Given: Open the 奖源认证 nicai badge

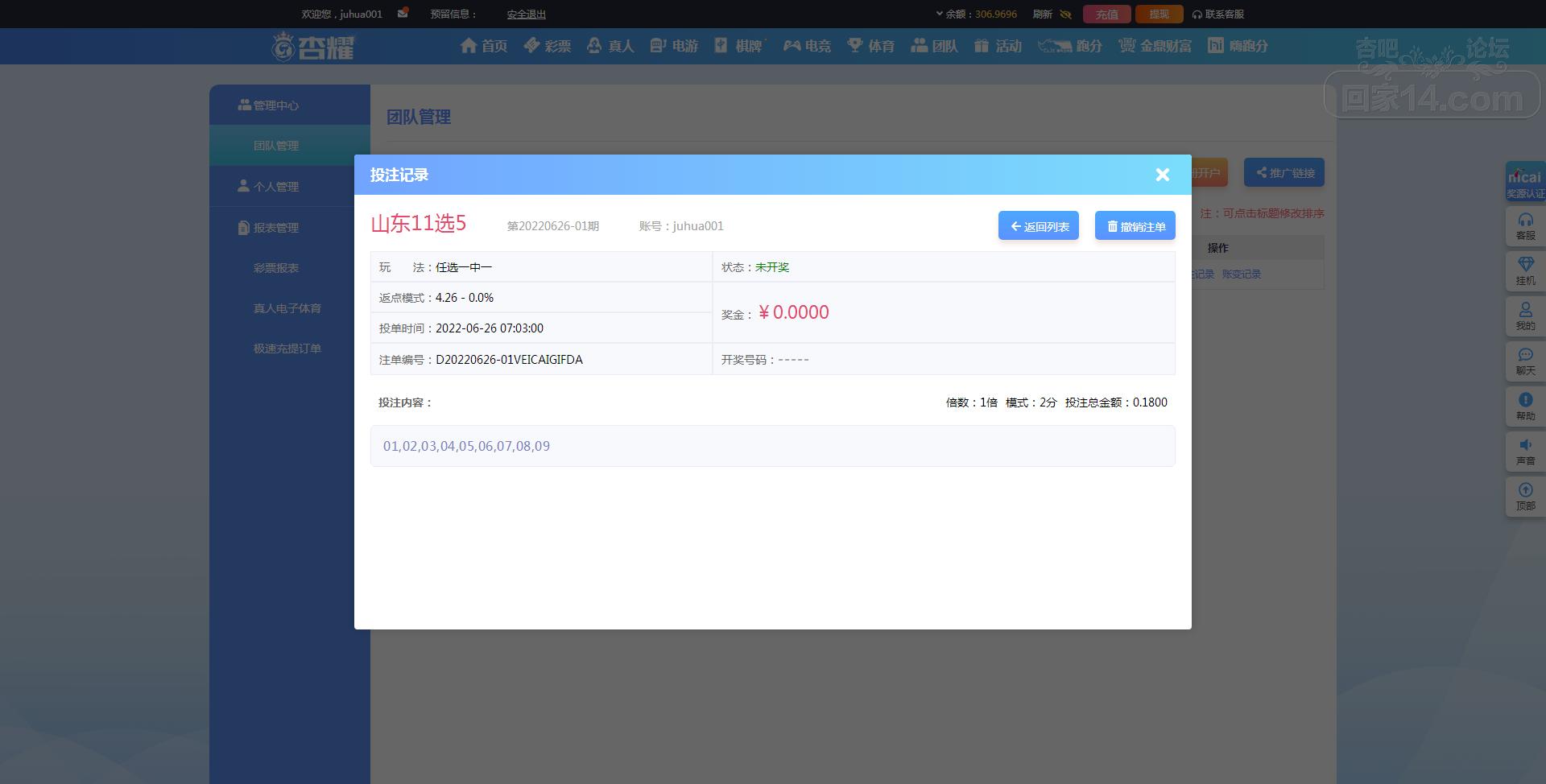Looking at the screenshot, I should (1525, 182).
